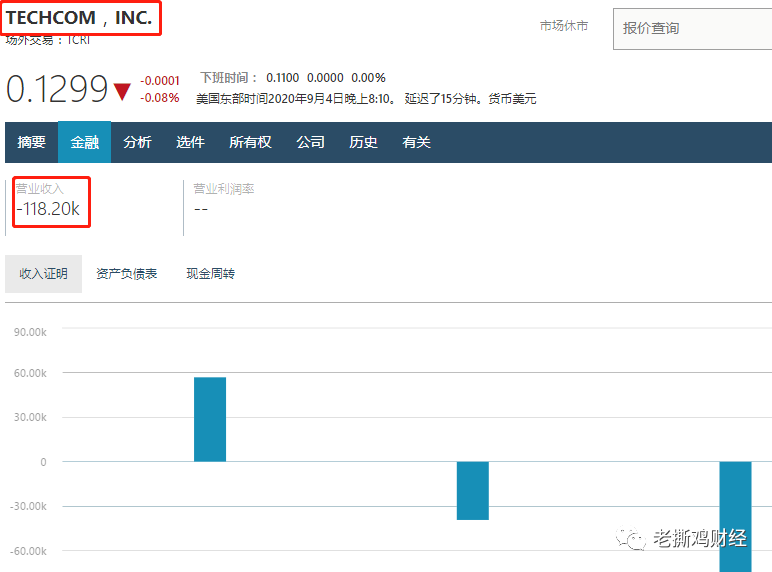
Task: Click the 下班时间 0.1100 after-hours value
Action: point(283,78)
